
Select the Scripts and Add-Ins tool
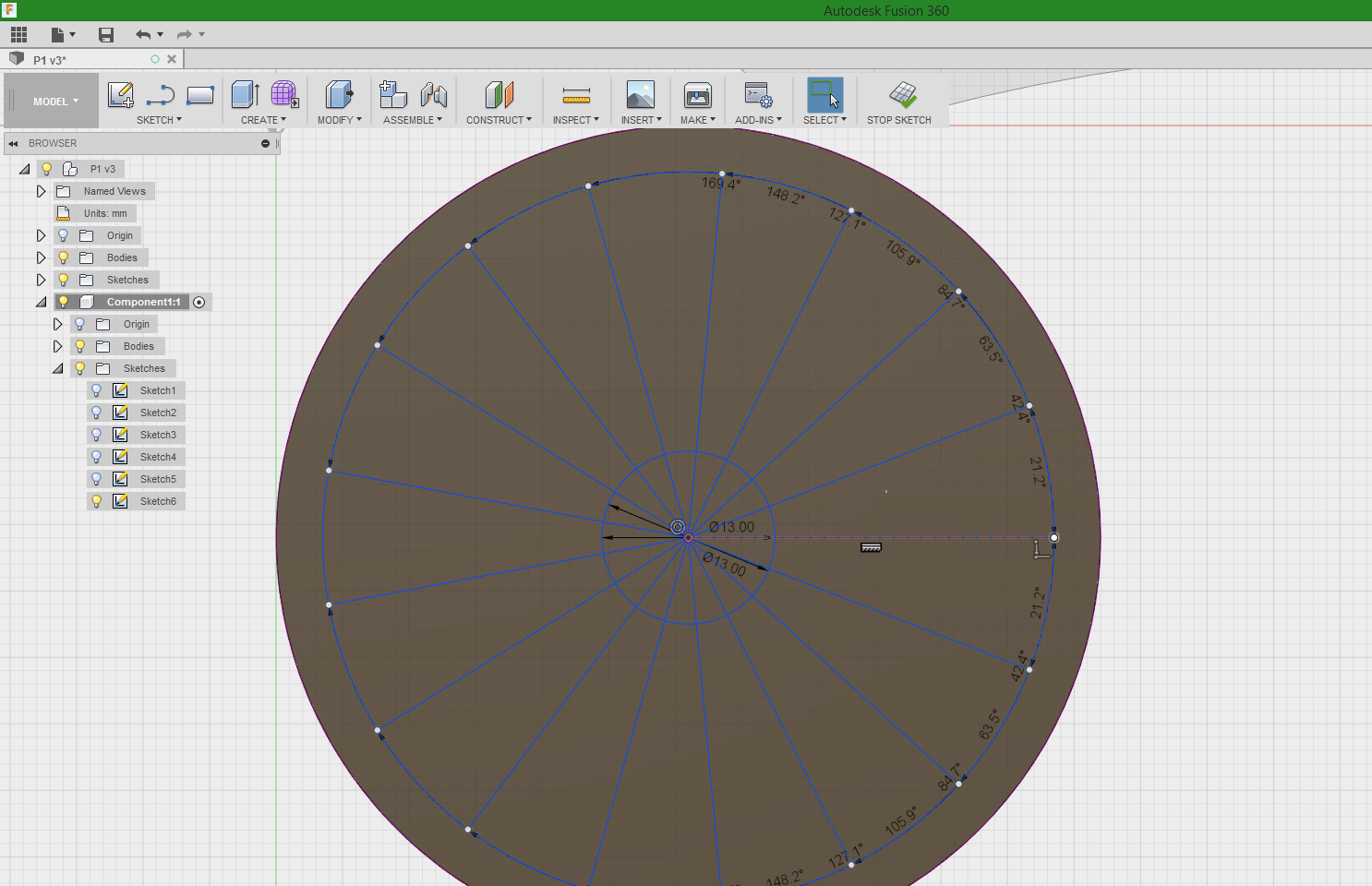[x=758, y=94]
